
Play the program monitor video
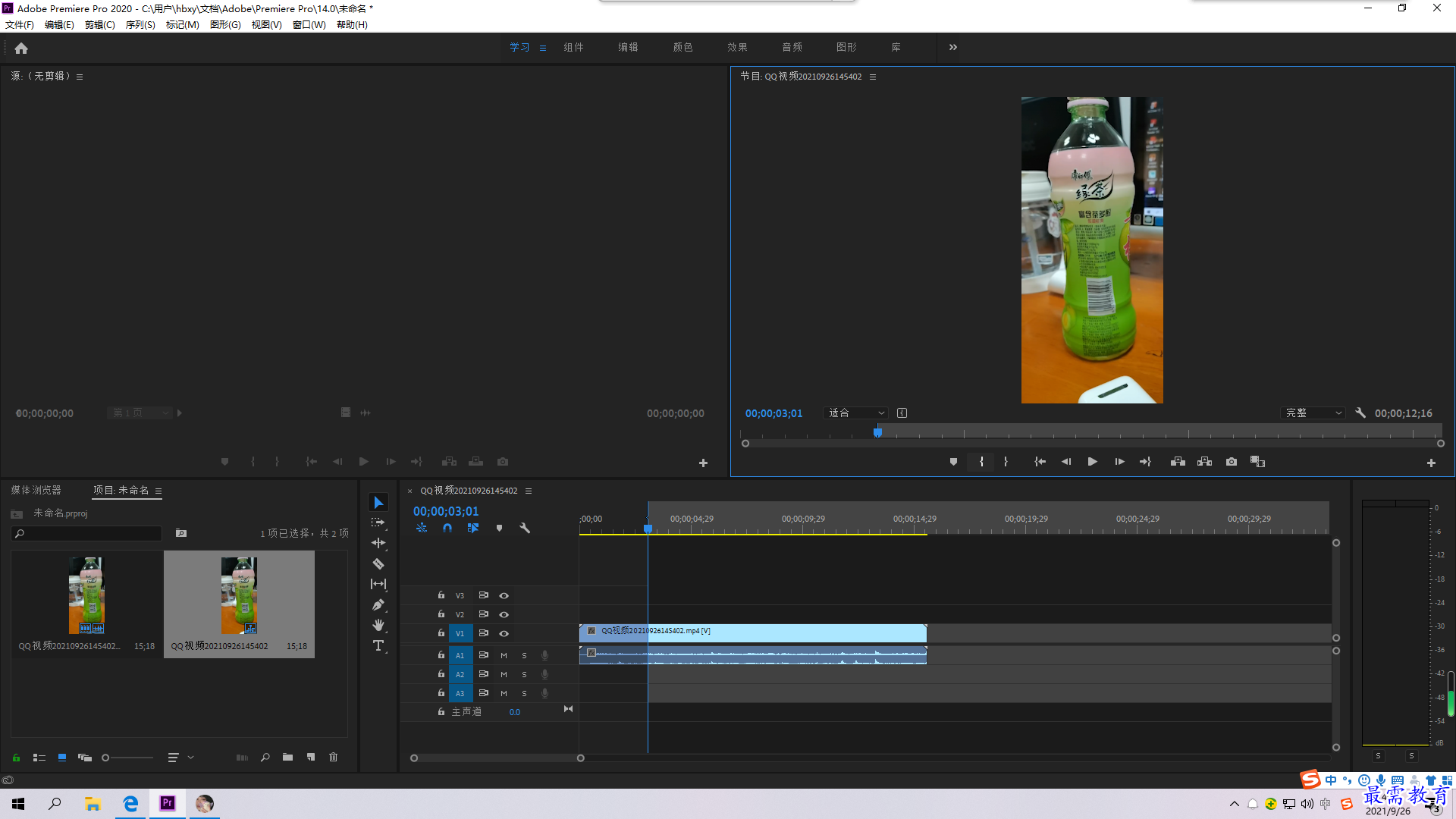point(1093,462)
